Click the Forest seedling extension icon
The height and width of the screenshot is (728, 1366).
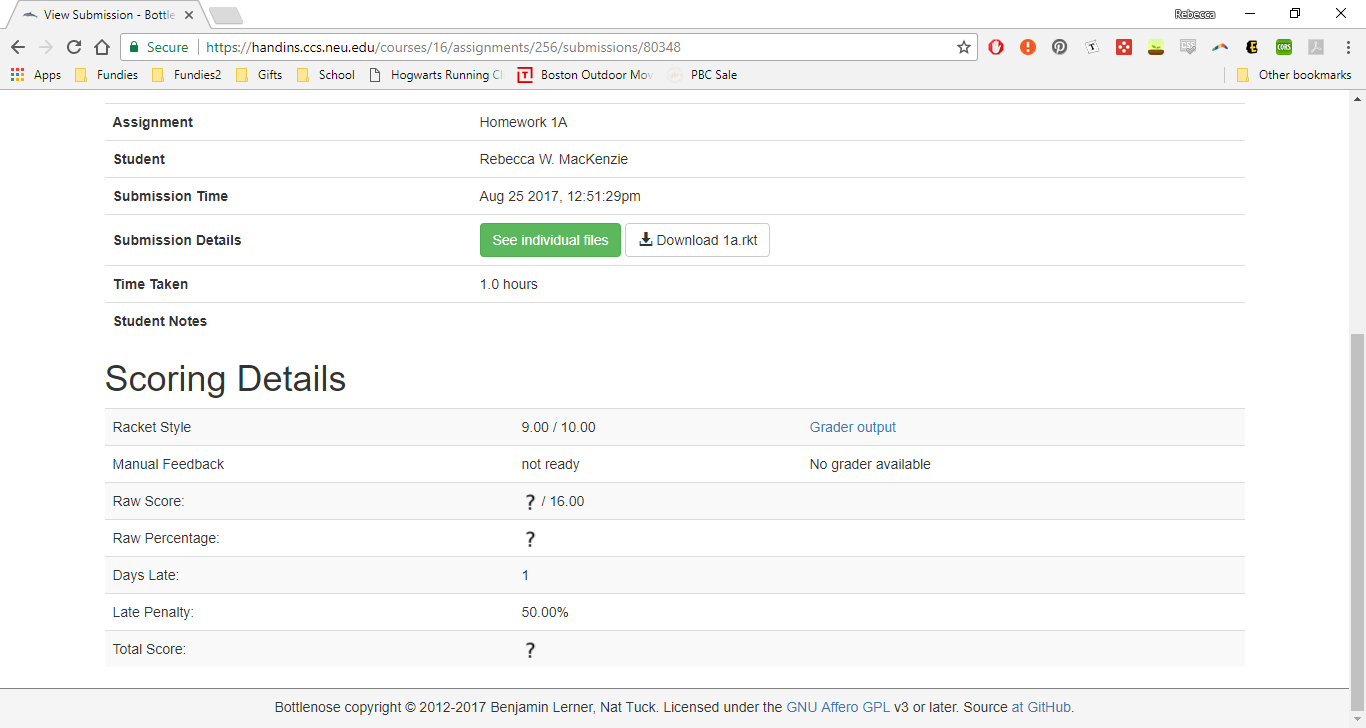(x=1156, y=47)
